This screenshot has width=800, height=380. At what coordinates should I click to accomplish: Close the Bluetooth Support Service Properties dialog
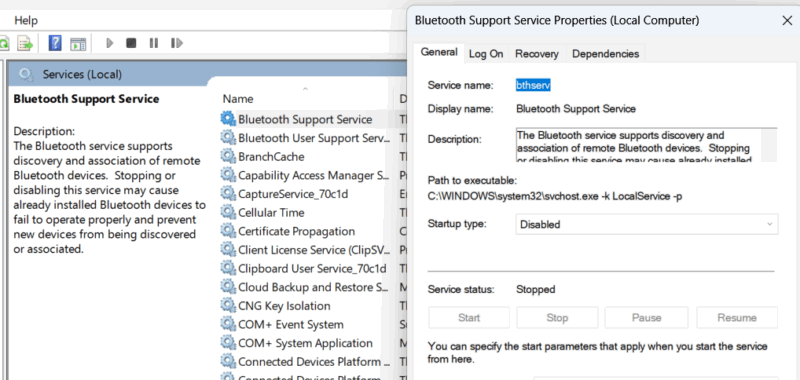coord(787,20)
